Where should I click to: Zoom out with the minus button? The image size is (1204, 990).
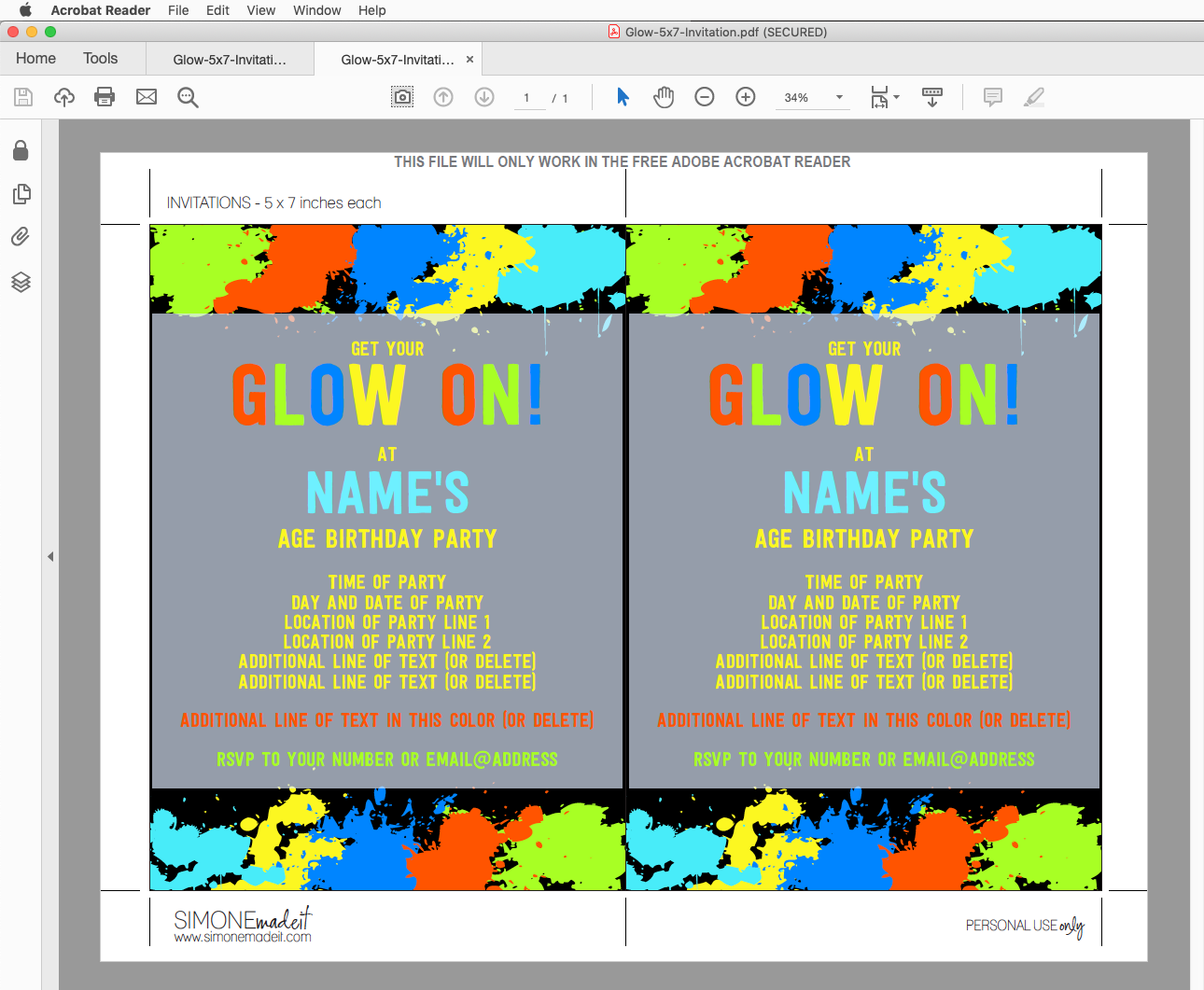[704, 96]
